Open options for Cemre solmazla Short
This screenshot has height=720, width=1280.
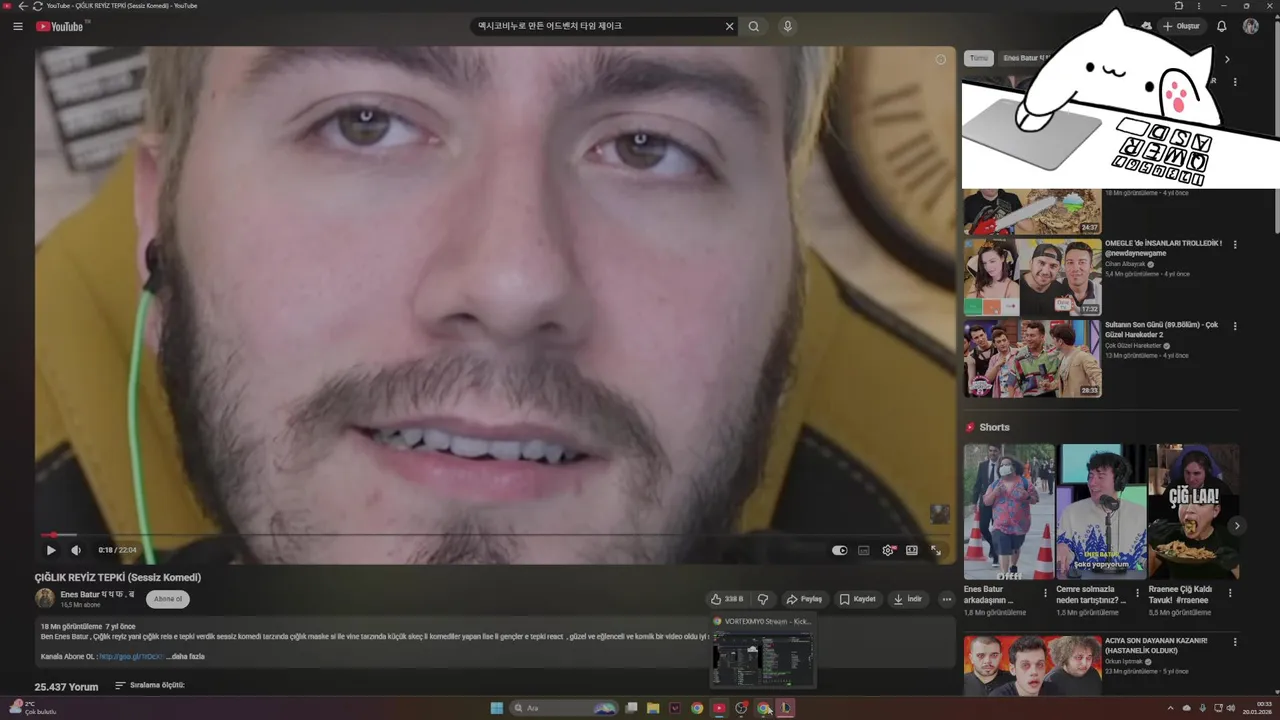[x=1137, y=593]
